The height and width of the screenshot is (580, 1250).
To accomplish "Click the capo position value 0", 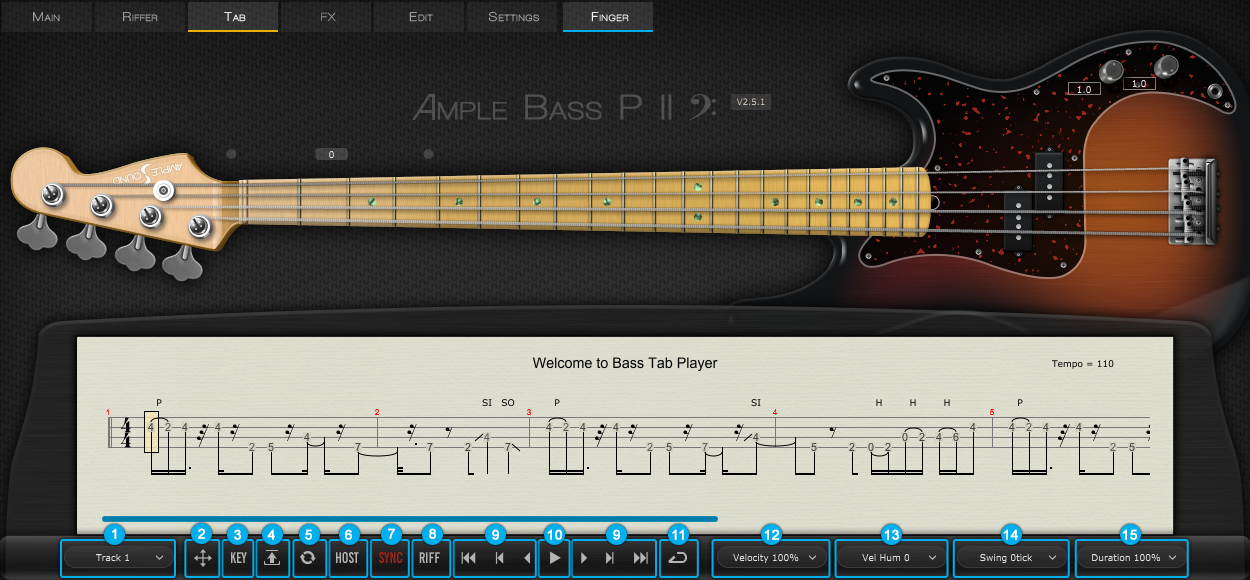I will [331, 155].
